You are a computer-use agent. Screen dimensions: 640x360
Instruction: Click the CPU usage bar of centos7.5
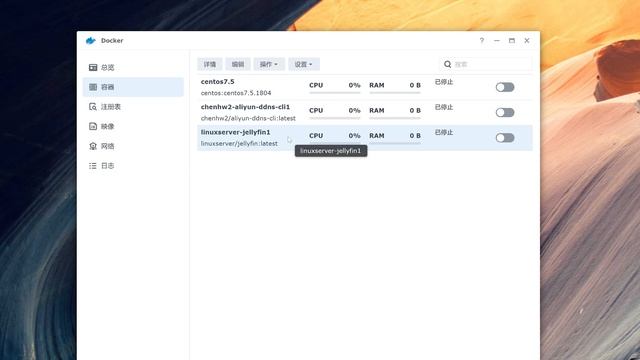coord(335,93)
